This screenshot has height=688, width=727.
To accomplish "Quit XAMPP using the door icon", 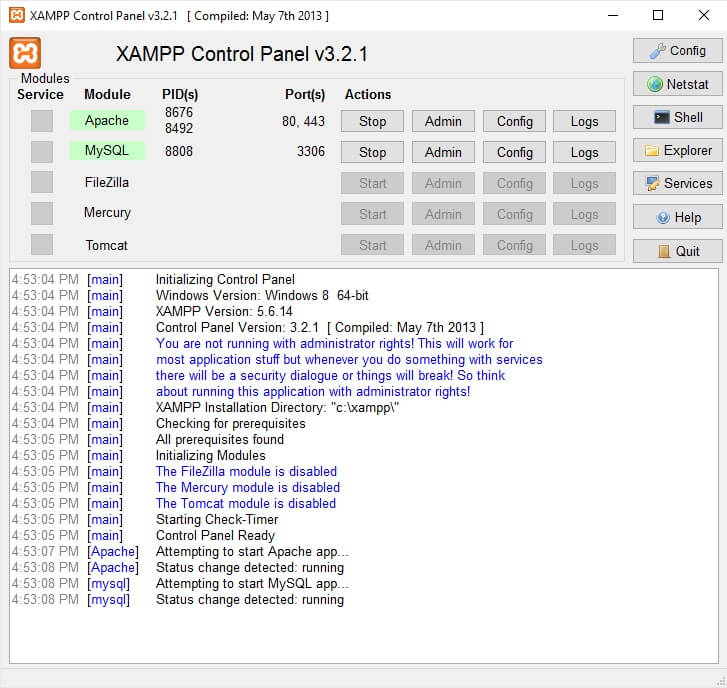I will coord(677,251).
